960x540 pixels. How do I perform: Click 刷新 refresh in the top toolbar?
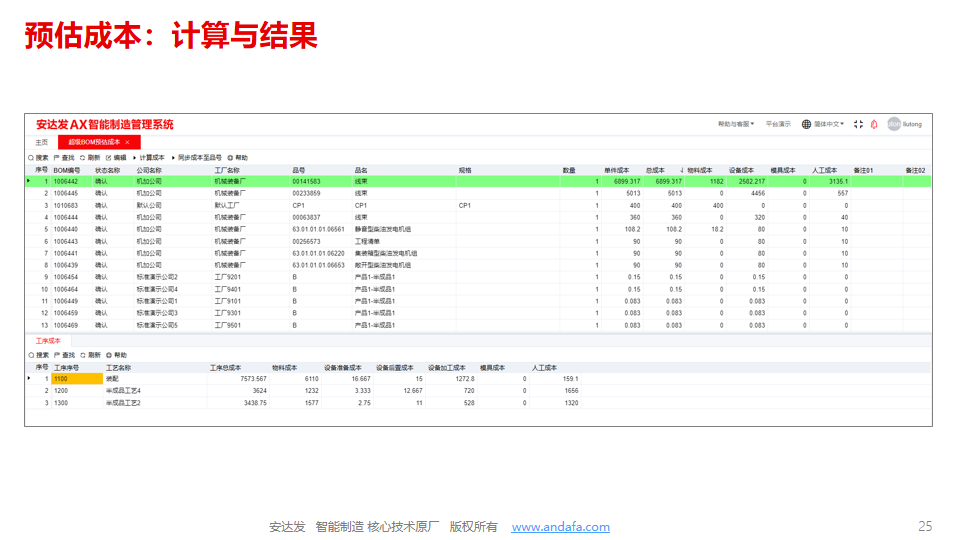click(x=90, y=158)
